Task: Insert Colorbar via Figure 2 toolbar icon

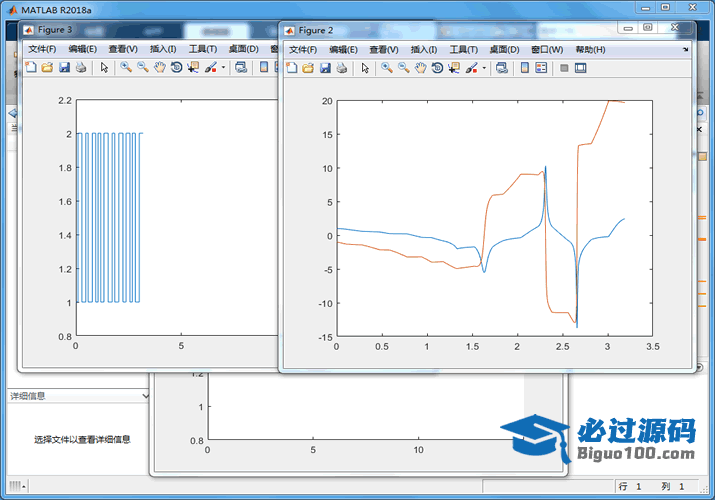Action: click(x=525, y=68)
